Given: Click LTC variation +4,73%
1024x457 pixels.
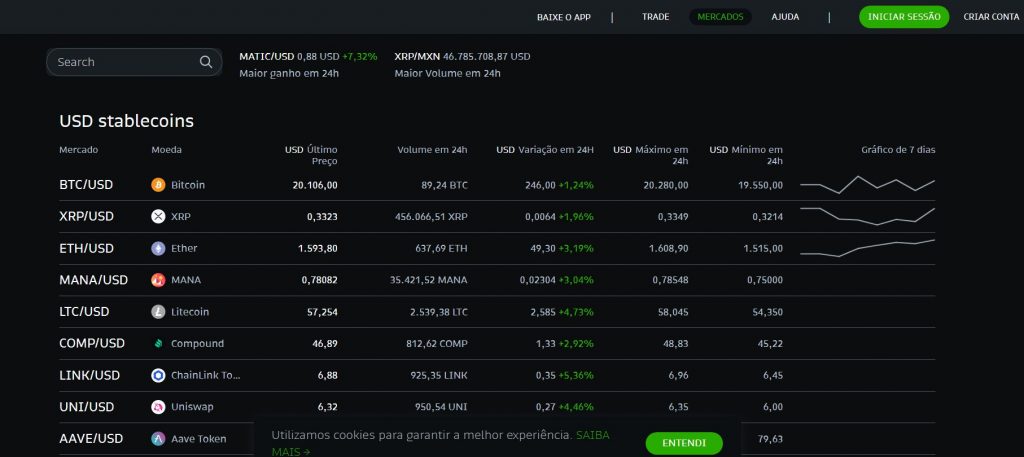Looking at the screenshot, I should click(576, 312).
